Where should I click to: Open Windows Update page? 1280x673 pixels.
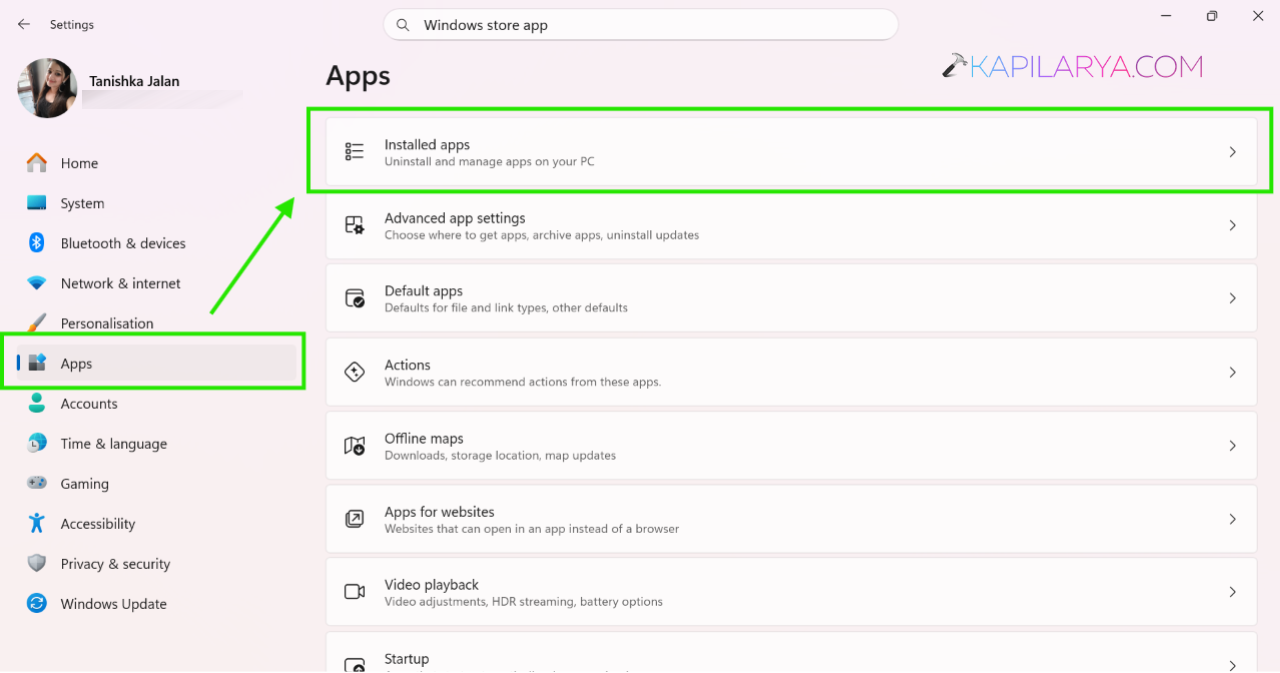coord(158,603)
